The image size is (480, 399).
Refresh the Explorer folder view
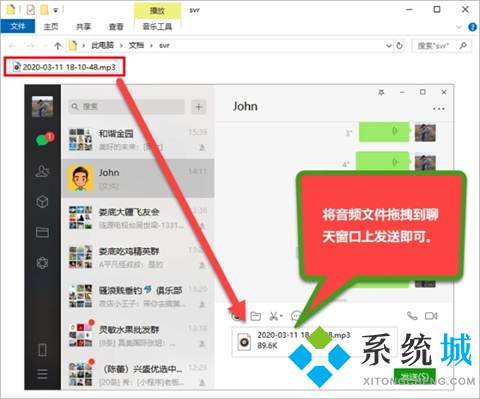[399, 45]
